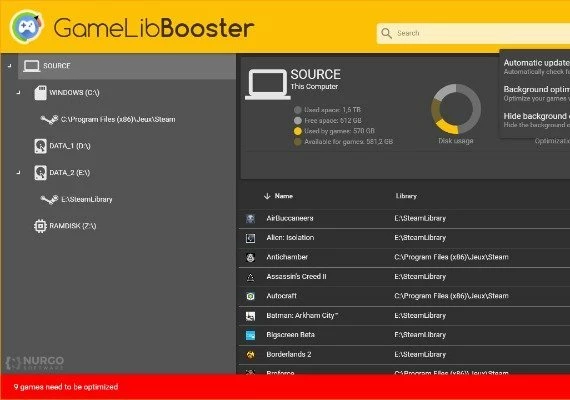The width and height of the screenshot is (570, 400).
Task: Click AirBuccaneers' E:\SteamLibrary cell
Action: 420,218
